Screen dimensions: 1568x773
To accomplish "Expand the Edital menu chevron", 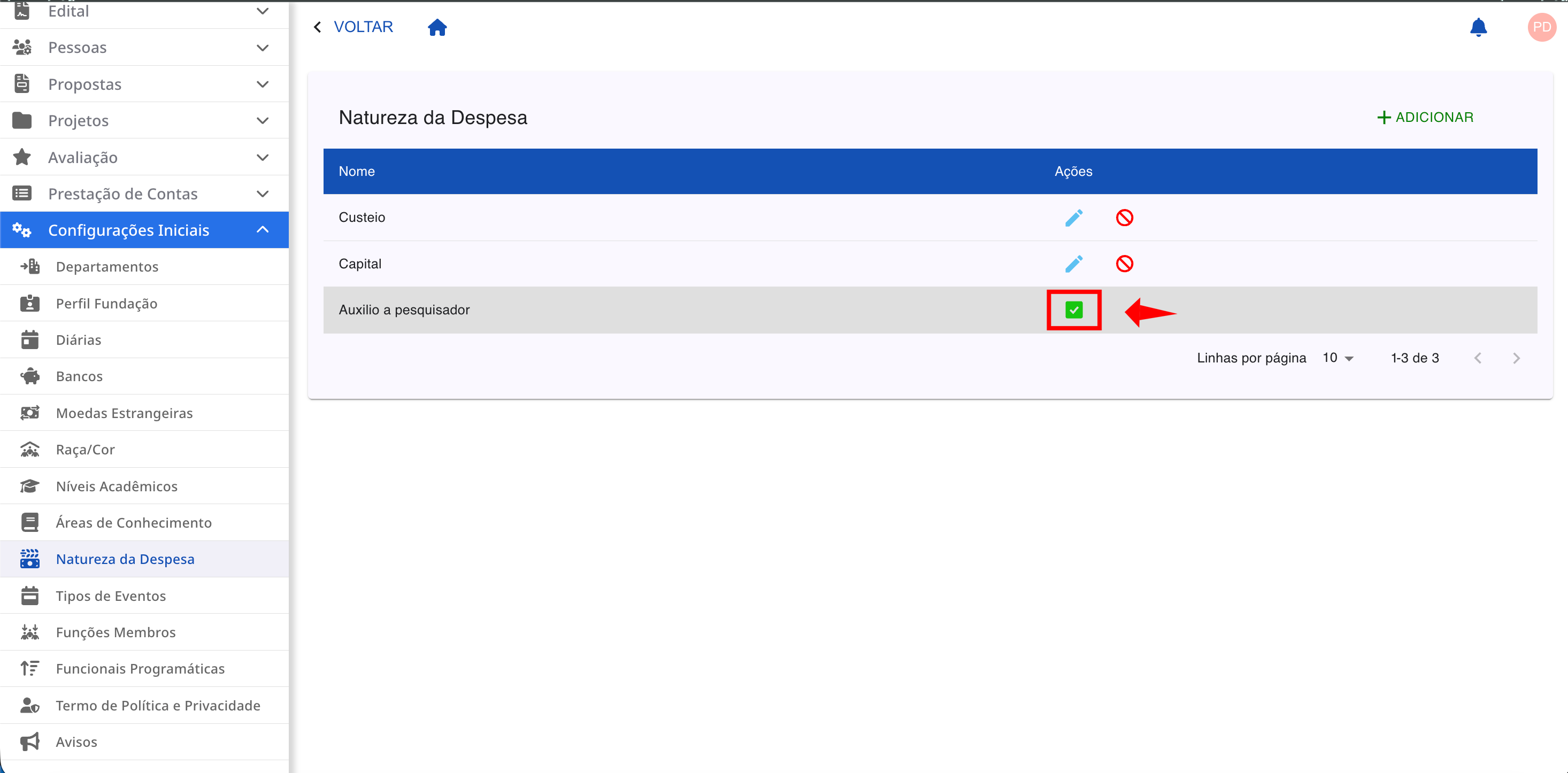I will point(263,11).
